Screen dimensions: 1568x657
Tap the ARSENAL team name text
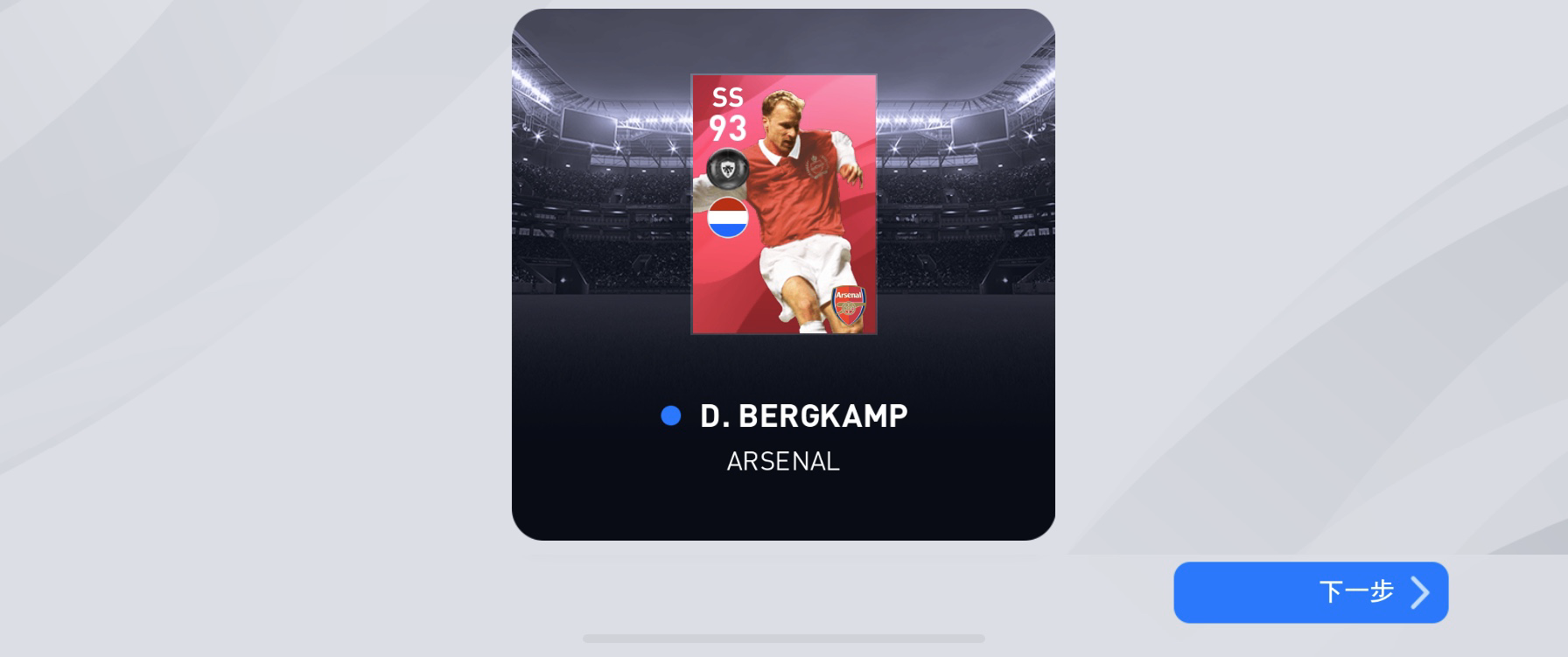783,462
